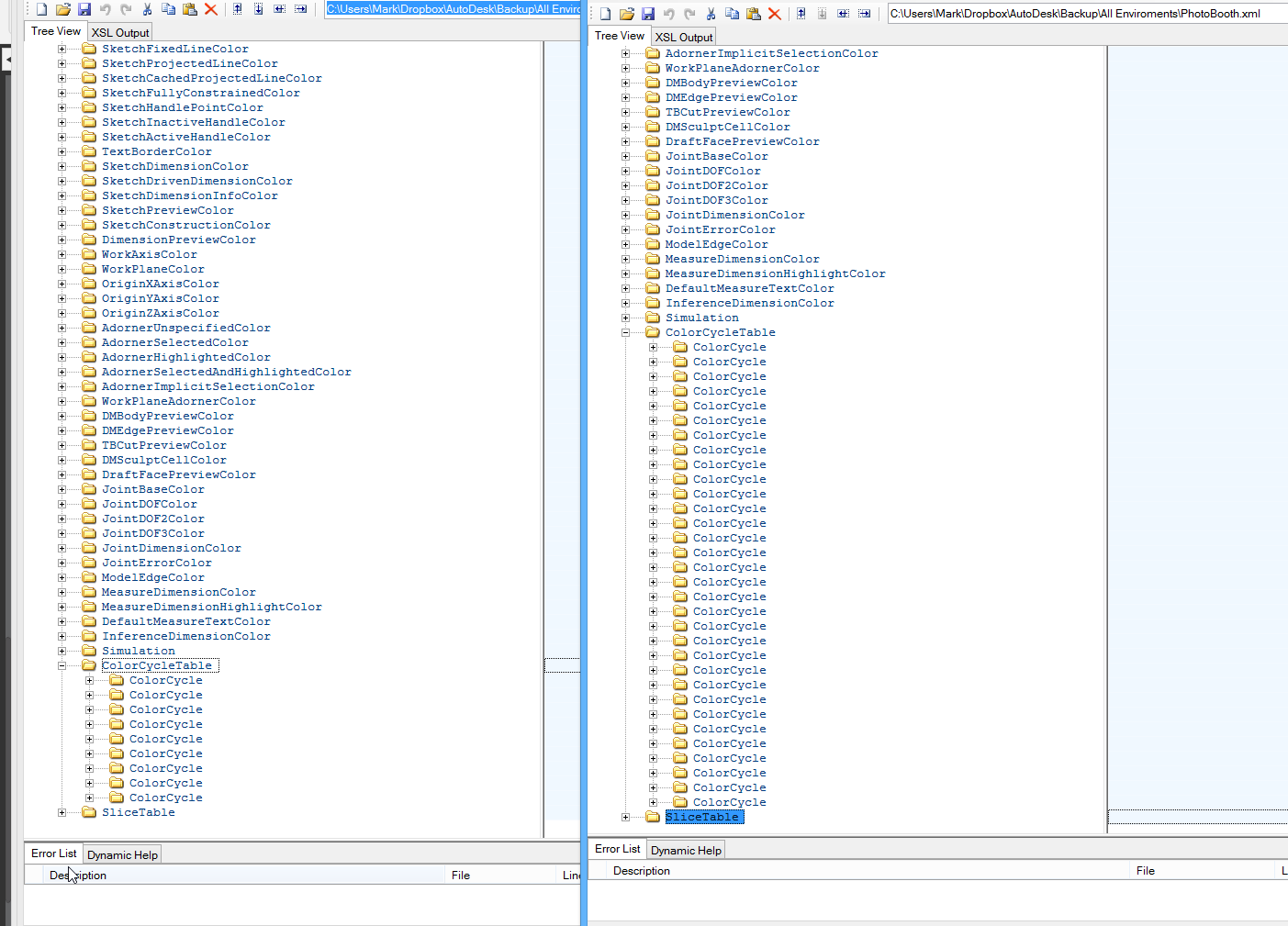Select WorkPlaneColor tree item
This screenshot has height=926, width=1288.
152,269
